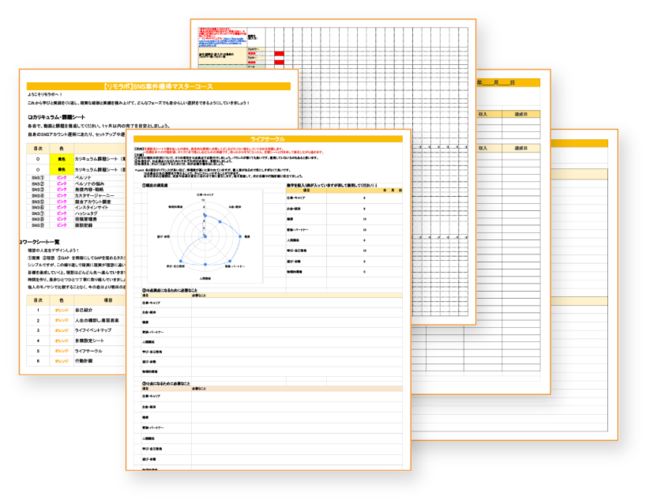The width and height of the screenshot is (650, 504).
Task: Click the ライフサークル entry in worksheet list row 5
Action: click(x=88, y=351)
